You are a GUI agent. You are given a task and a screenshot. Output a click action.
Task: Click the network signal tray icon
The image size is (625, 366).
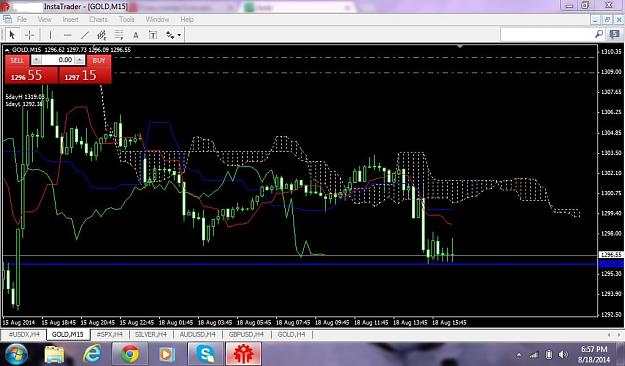point(534,354)
